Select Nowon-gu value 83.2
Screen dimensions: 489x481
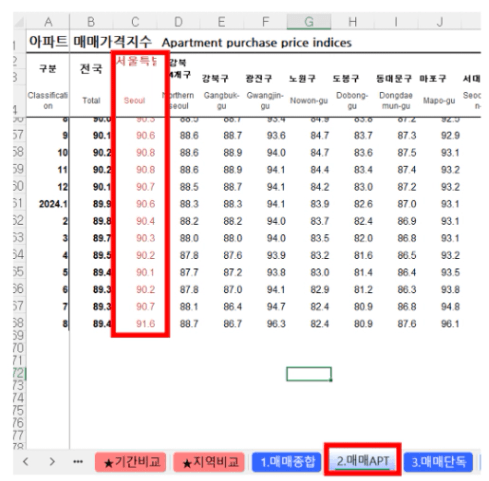pyautogui.click(x=320, y=255)
